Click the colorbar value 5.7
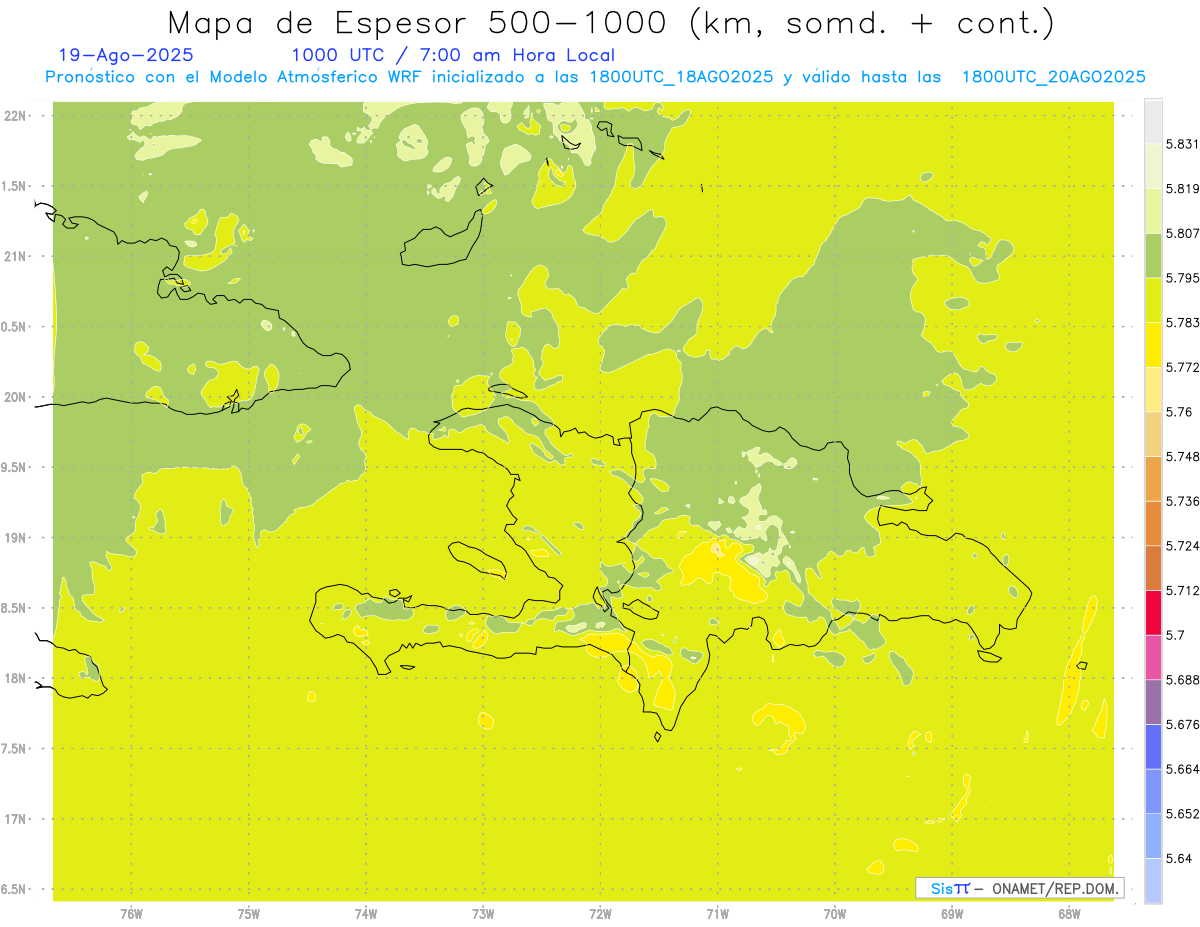This screenshot has height=927, width=1200. (1175, 635)
